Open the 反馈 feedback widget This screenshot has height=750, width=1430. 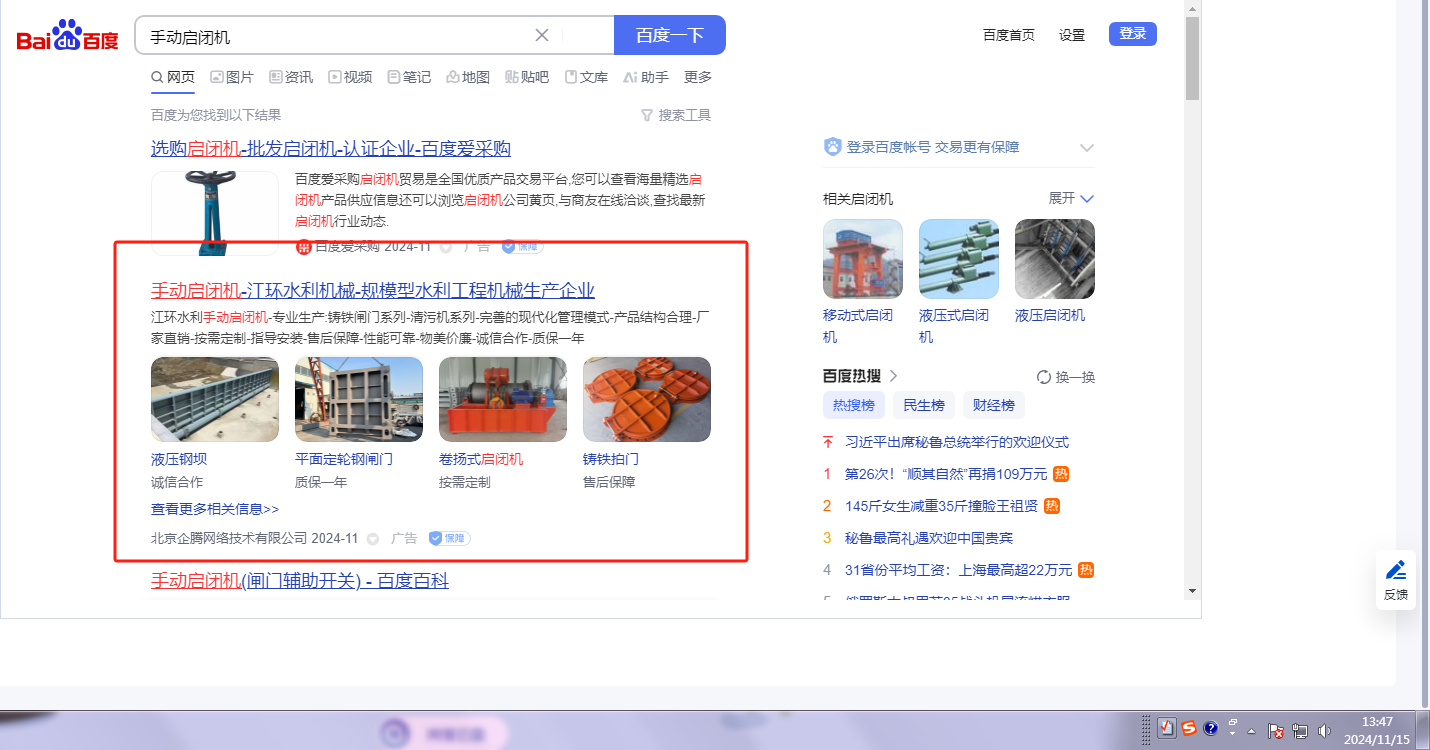point(1396,579)
